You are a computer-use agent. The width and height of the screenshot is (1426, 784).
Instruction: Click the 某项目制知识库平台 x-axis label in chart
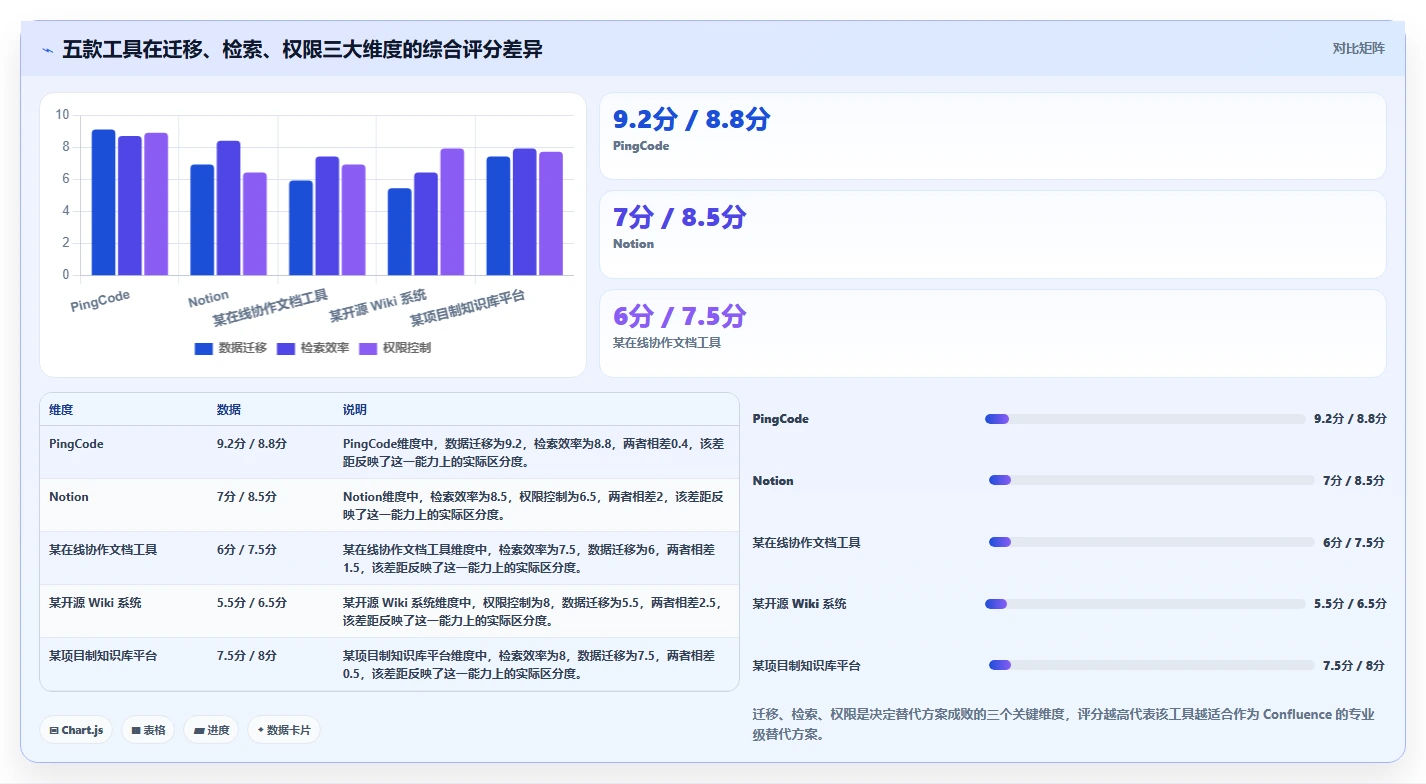pos(467,308)
